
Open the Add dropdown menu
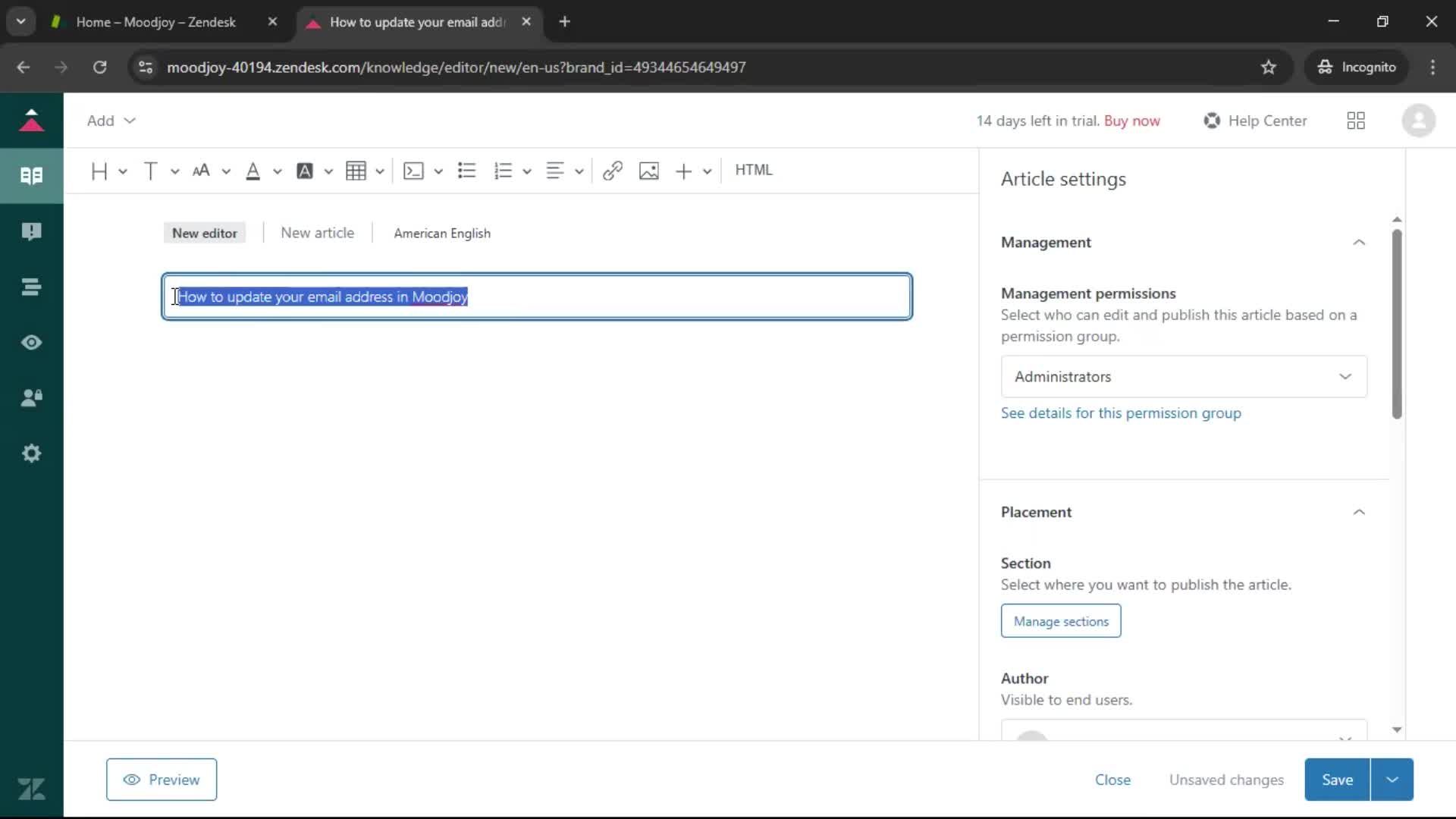coord(111,121)
